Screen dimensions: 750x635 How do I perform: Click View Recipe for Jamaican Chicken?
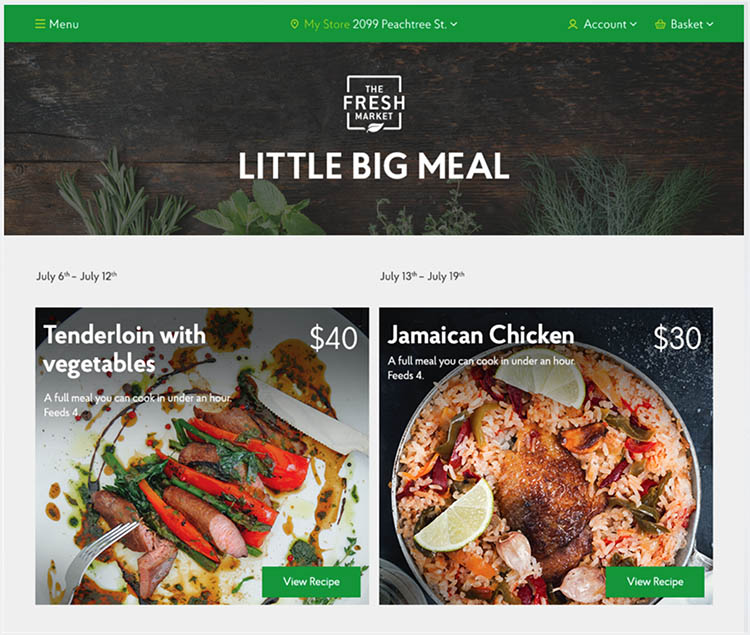655,581
